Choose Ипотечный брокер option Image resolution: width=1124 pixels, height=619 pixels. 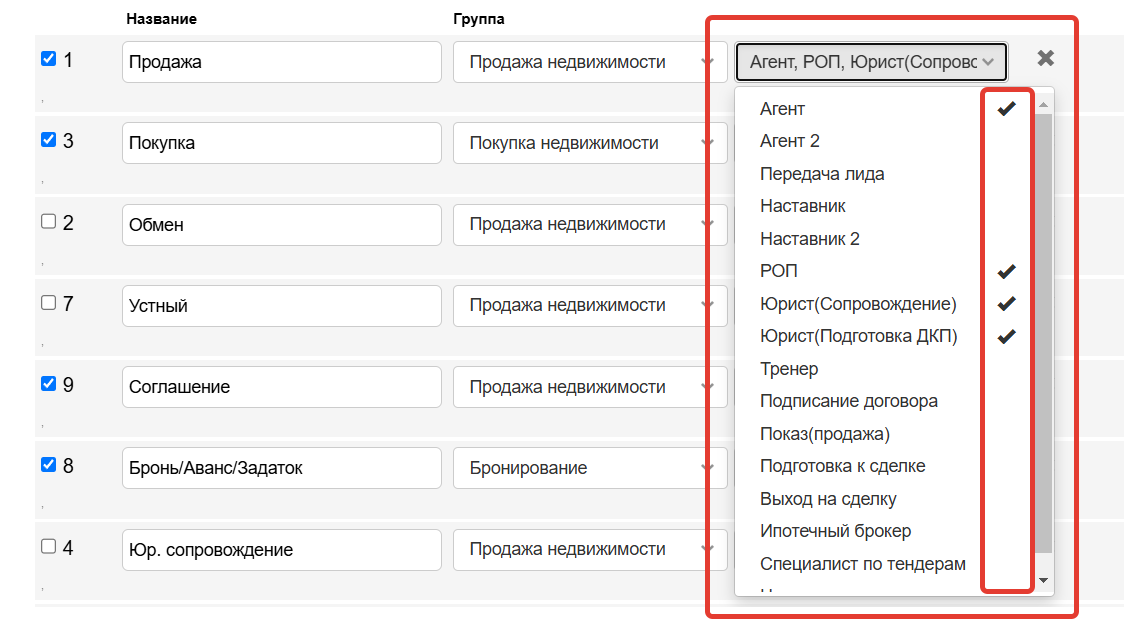coord(835,531)
